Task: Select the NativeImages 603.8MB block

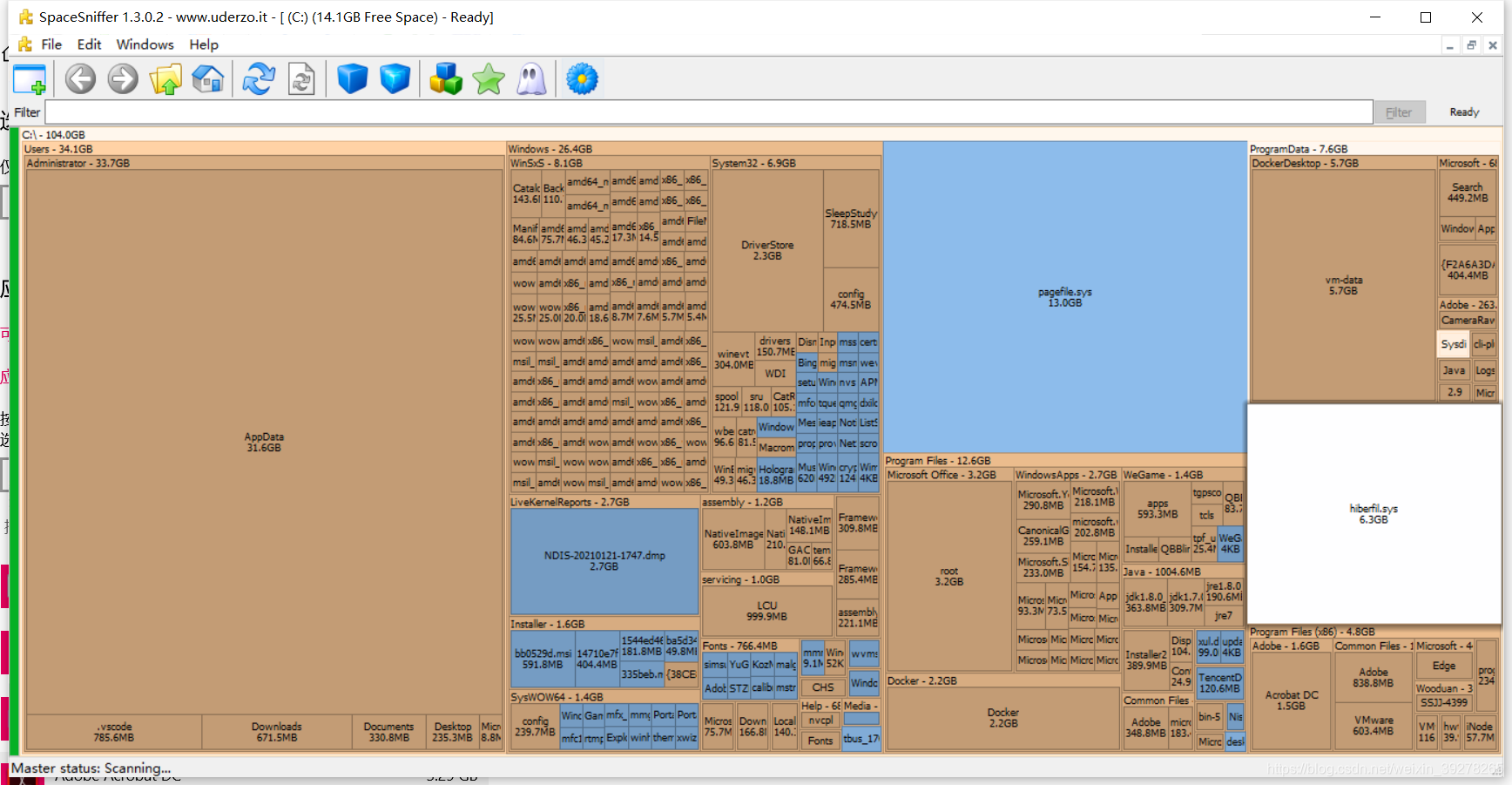Action: click(733, 539)
